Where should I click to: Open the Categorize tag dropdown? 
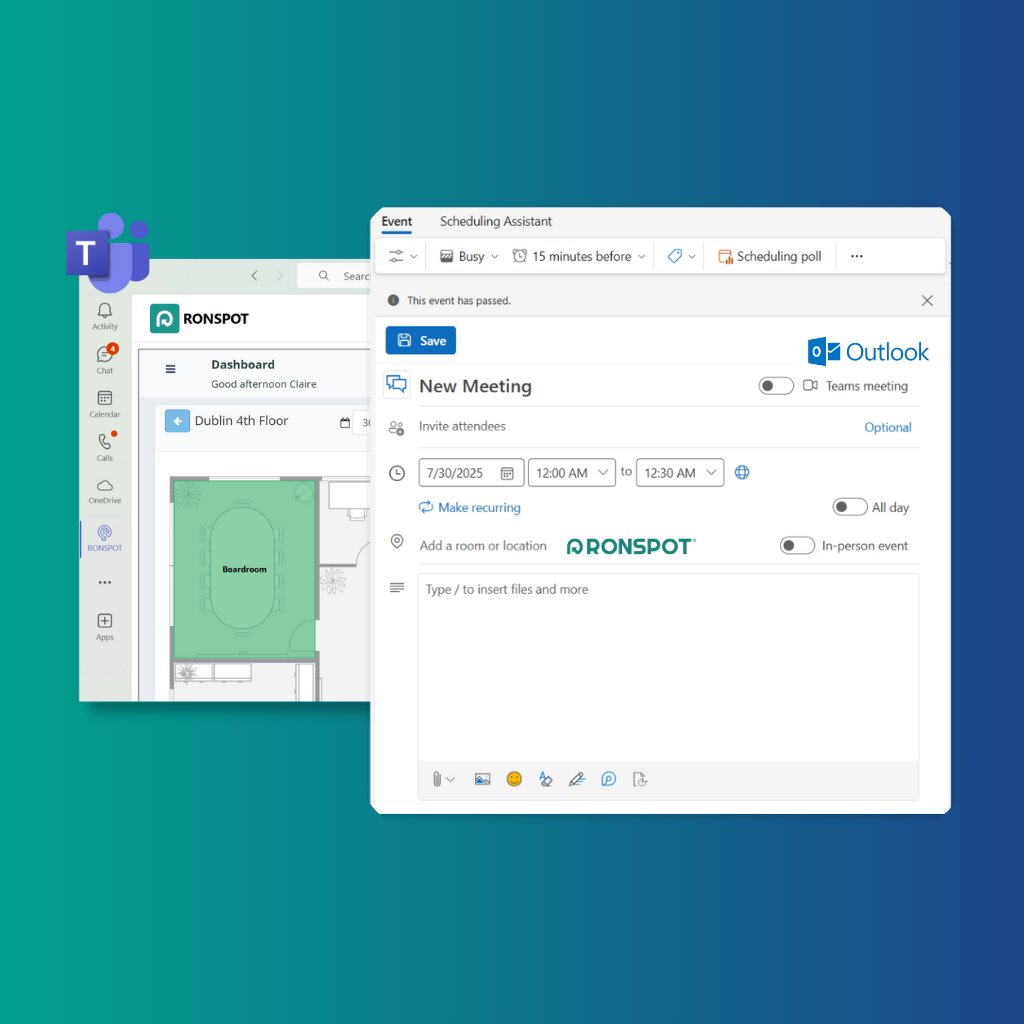coord(681,256)
